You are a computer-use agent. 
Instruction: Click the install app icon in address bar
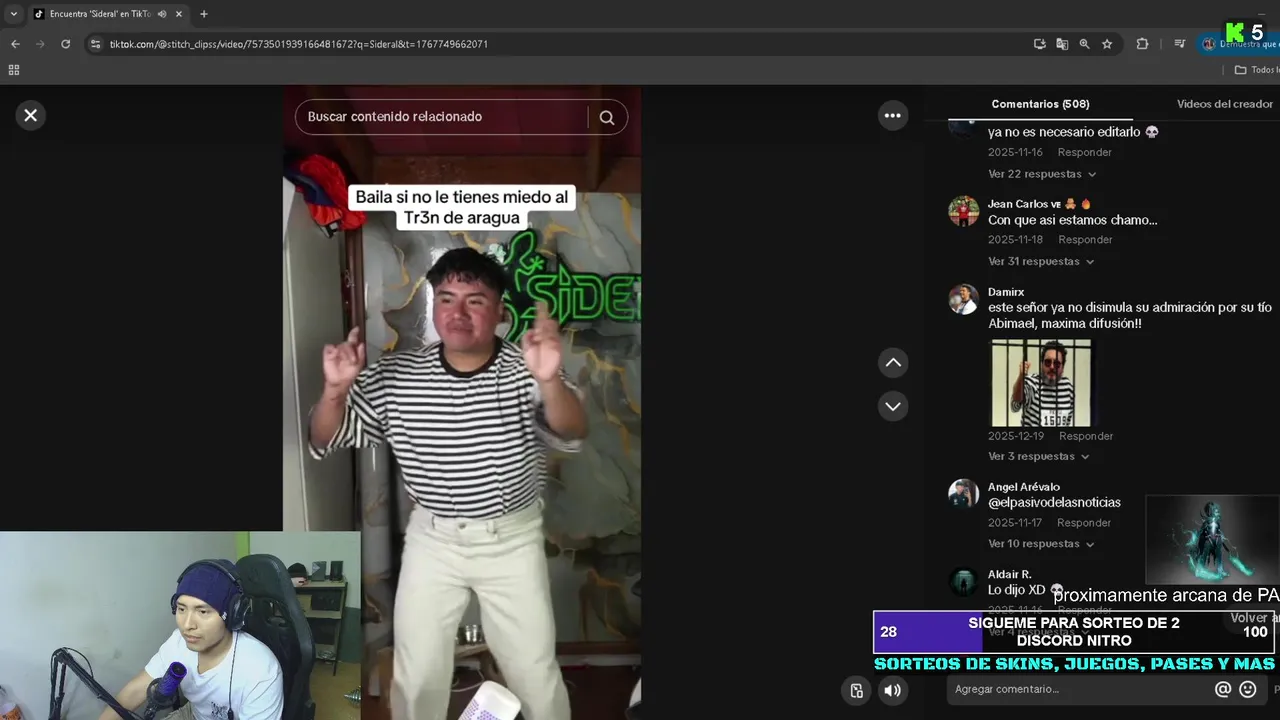click(1040, 44)
